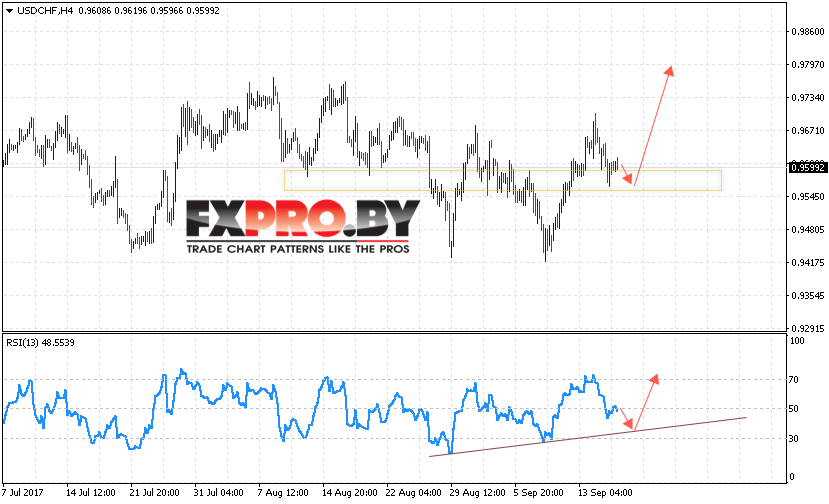Click the OHLC values 0.96086 0.96196 0.95966 0.95992

[149, 11]
